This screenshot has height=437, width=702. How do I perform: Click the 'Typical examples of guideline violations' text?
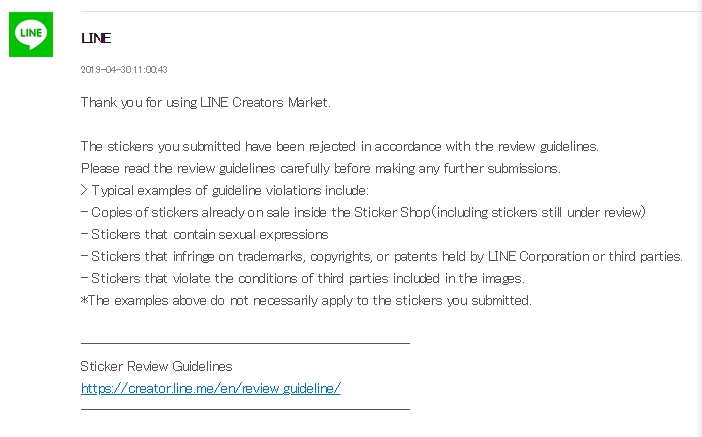pos(230,190)
